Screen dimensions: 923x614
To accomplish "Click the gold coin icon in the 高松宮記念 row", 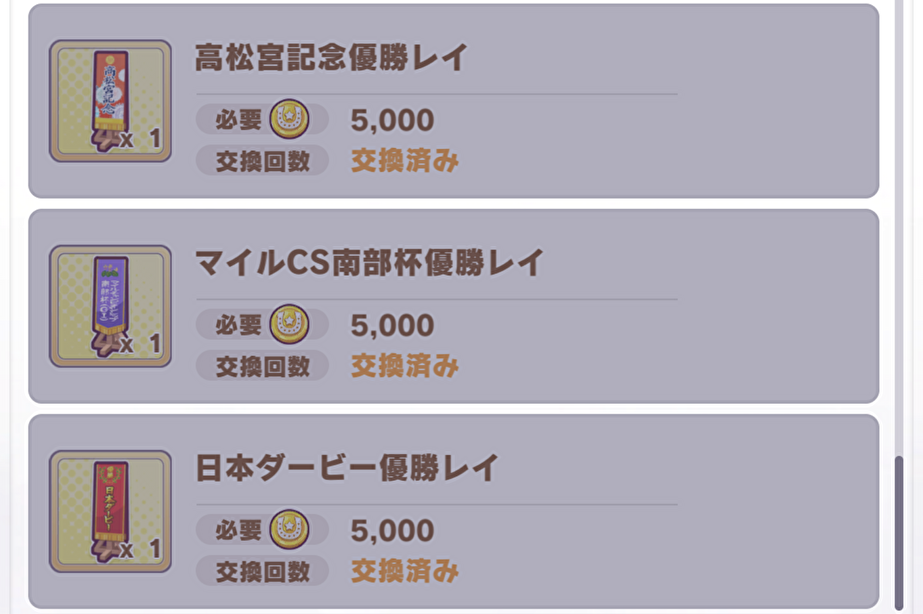I will pyautogui.click(x=289, y=120).
